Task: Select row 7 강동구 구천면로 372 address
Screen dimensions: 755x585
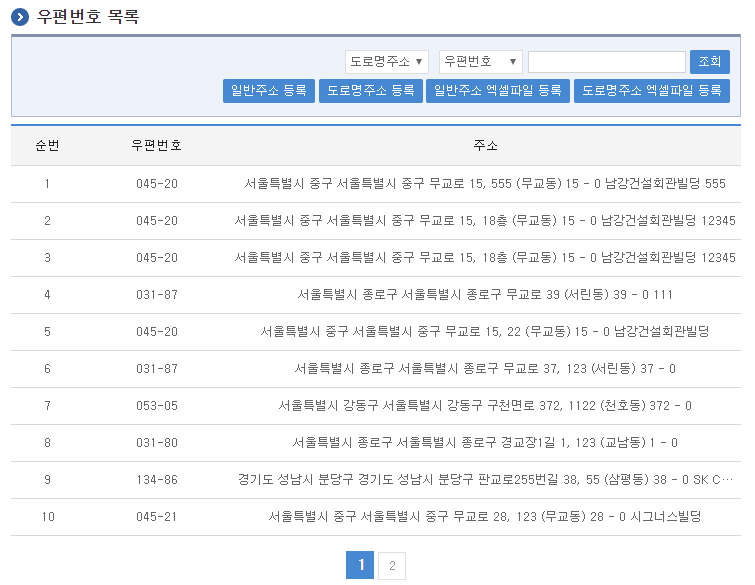Action: click(x=485, y=406)
